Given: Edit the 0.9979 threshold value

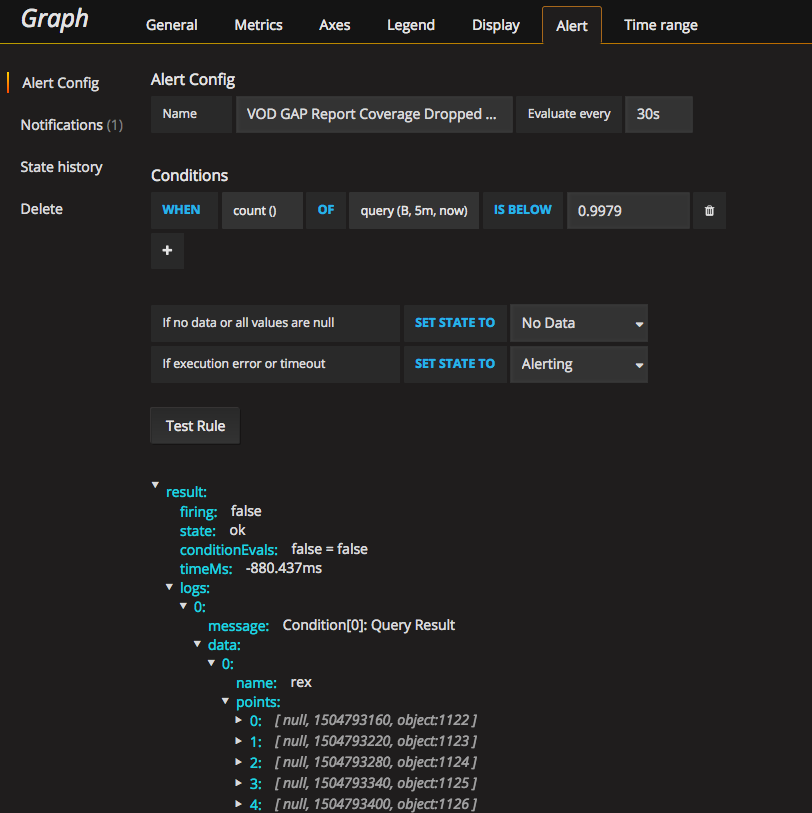Looking at the screenshot, I should click(628, 211).
